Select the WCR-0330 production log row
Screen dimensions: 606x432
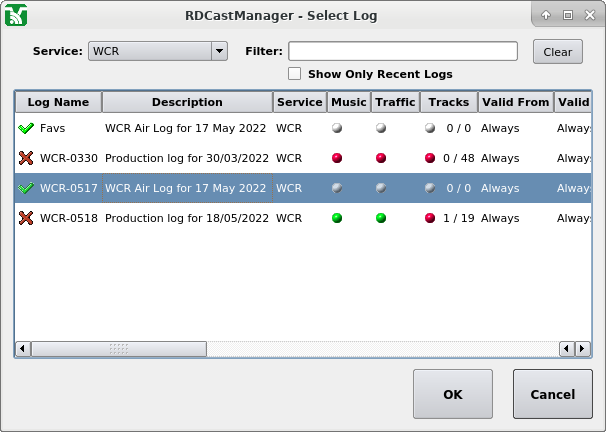coord(187,158)
